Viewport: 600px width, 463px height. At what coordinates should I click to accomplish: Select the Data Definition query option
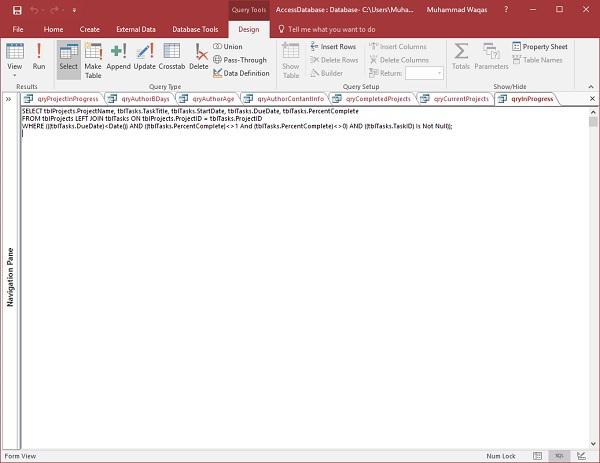[241, 73]
